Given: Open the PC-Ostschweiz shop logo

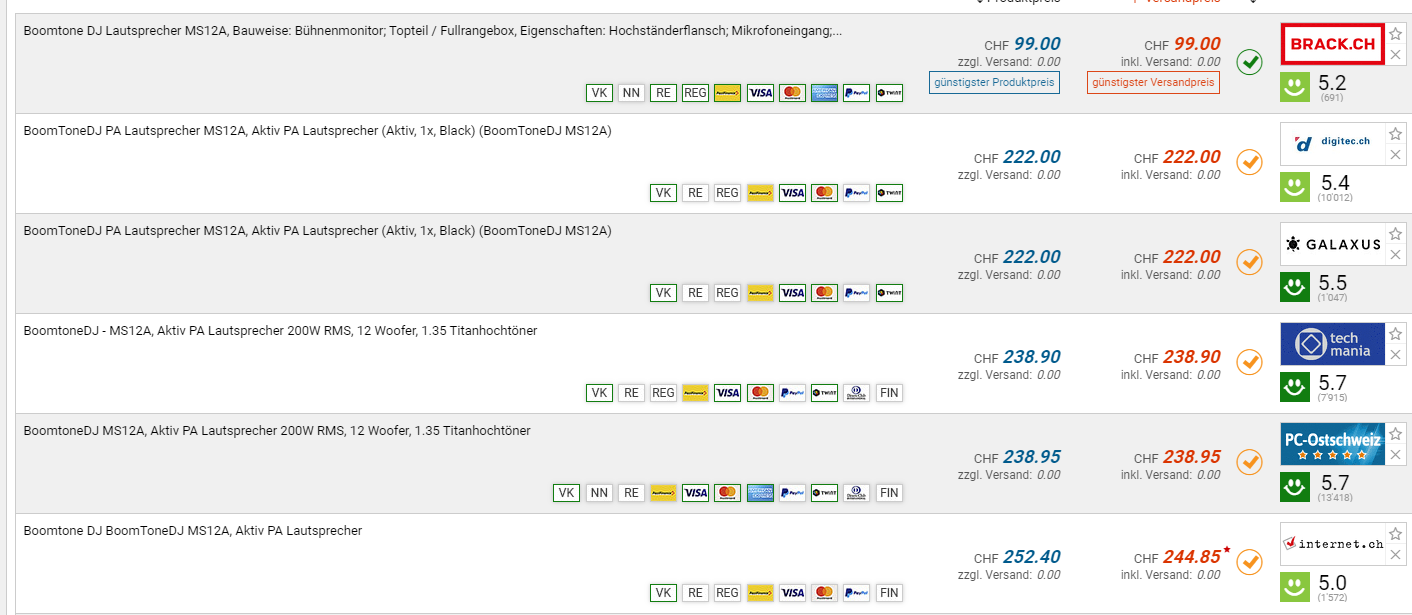Looking at the screenshot, I should tap(1332, 444).
